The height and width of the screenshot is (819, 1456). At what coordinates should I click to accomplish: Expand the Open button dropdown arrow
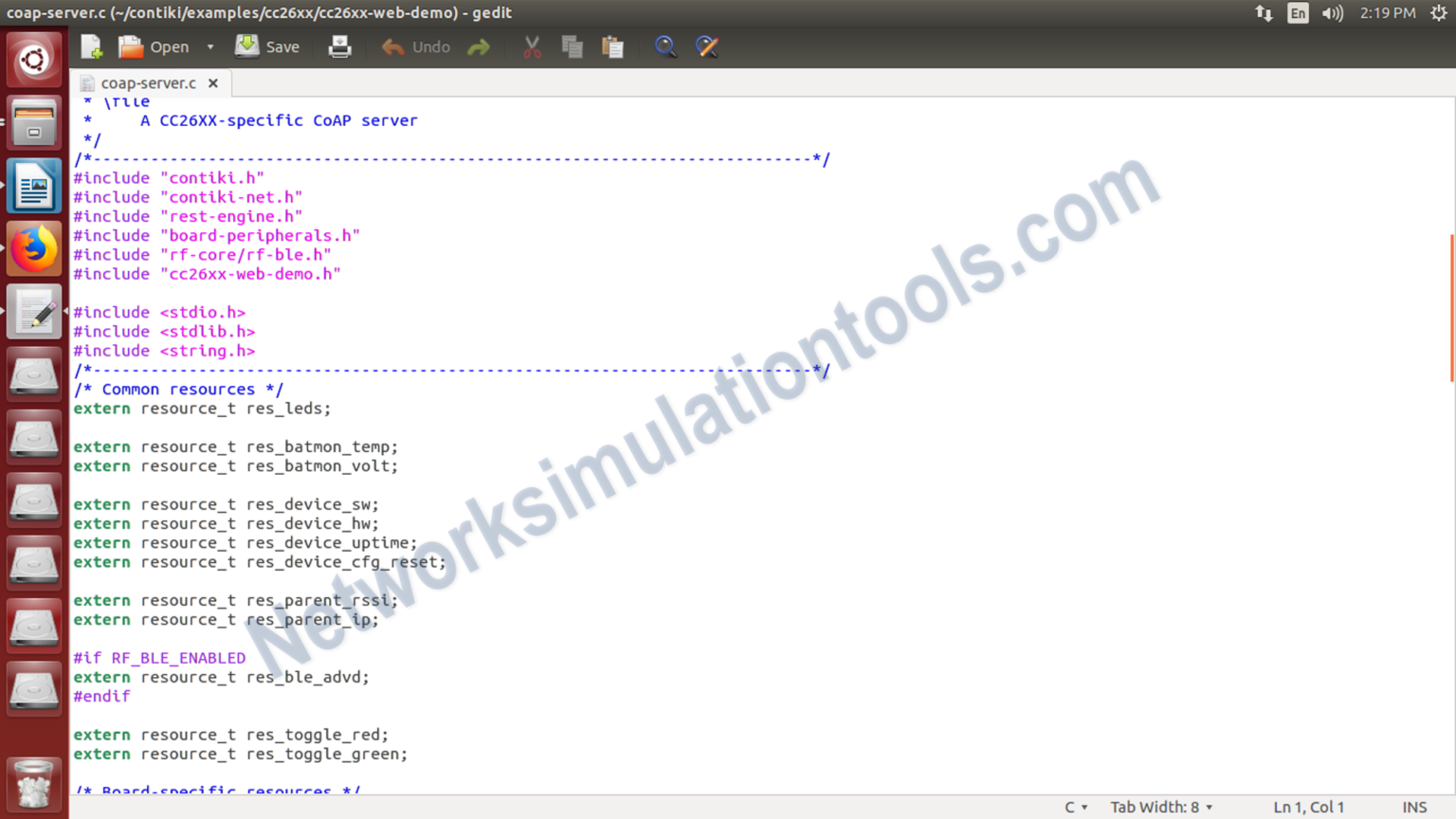pyautogui.click(x=209, y=46)
